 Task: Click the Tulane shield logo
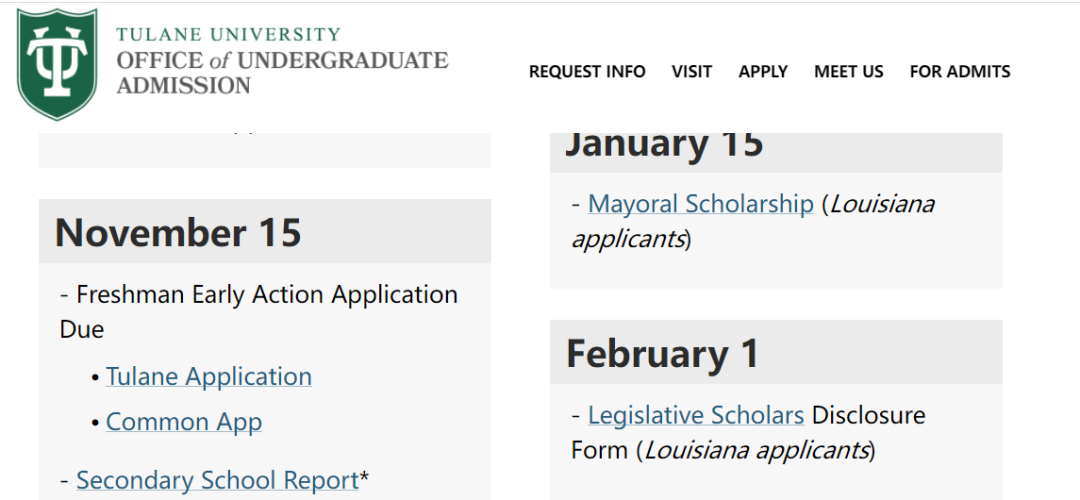pos(57,64)
